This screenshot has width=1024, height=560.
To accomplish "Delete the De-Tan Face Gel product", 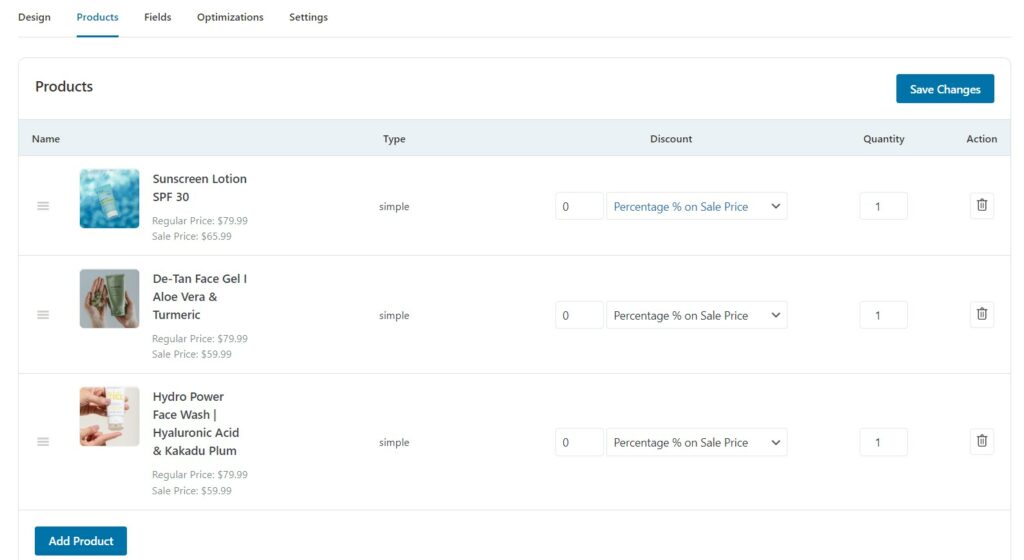I will pos(982,315).
